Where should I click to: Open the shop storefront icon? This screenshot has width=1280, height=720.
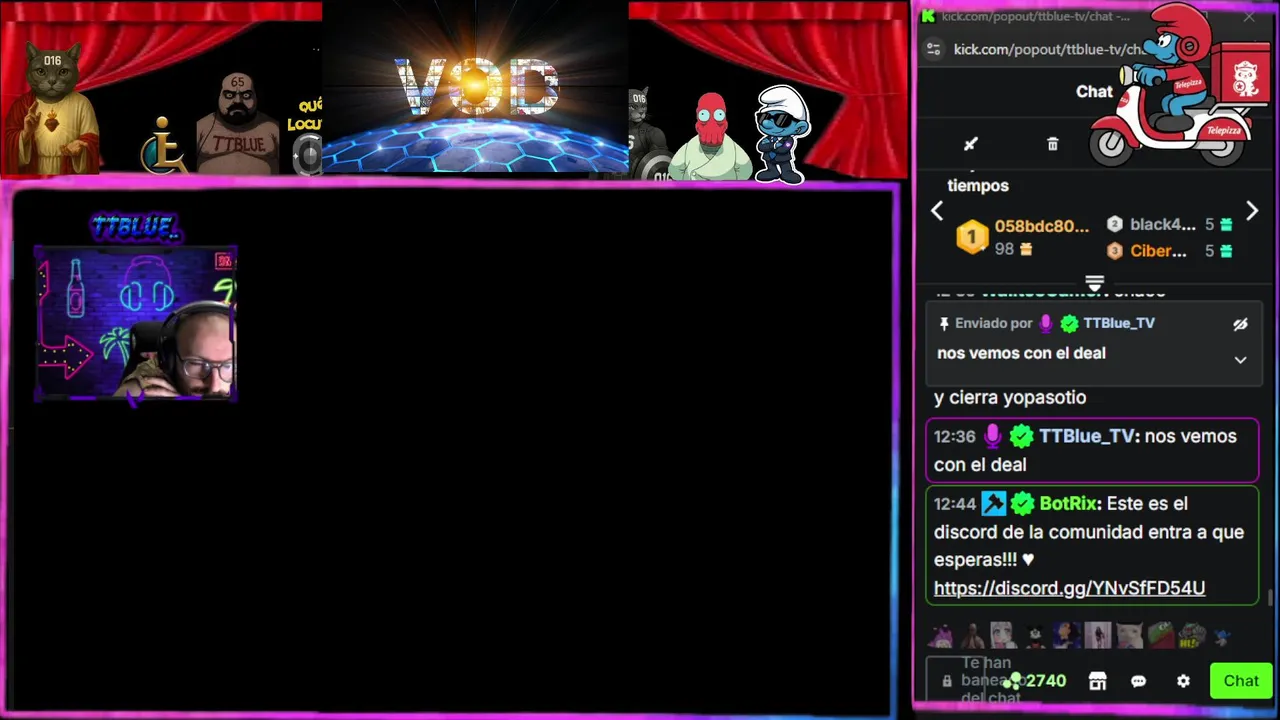pos(1097,681)
